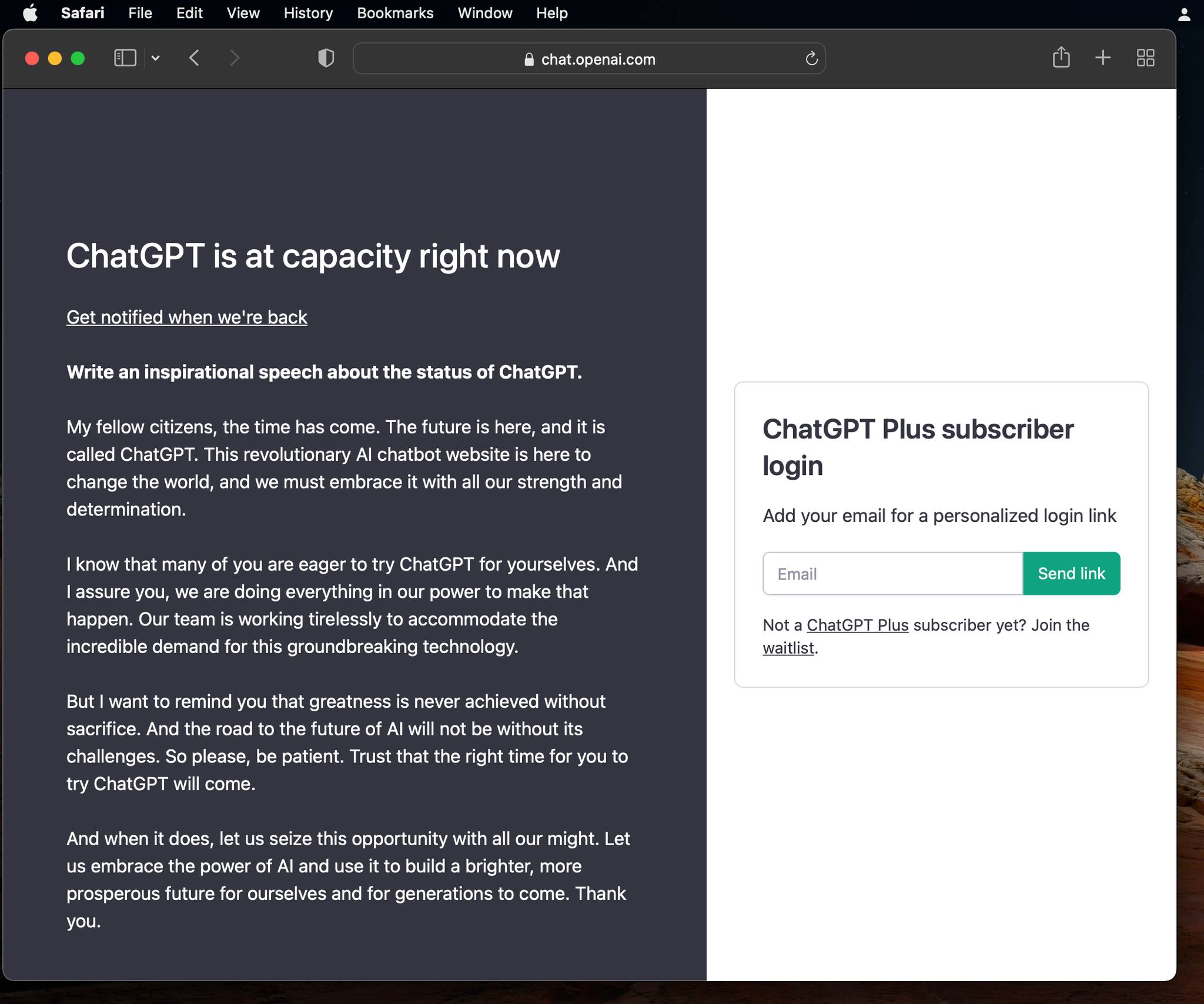
Task: Open the Share menu
Action: [1061, 58]
